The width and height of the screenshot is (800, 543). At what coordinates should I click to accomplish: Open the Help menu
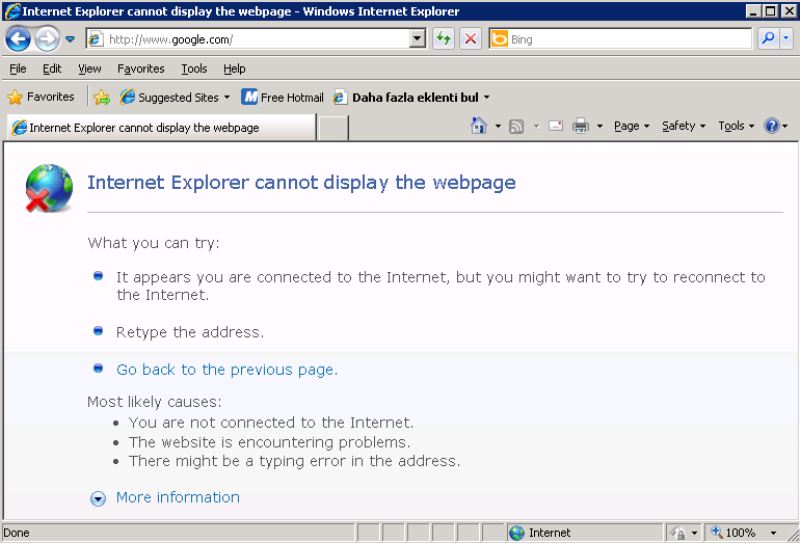(x=234, y=69)
